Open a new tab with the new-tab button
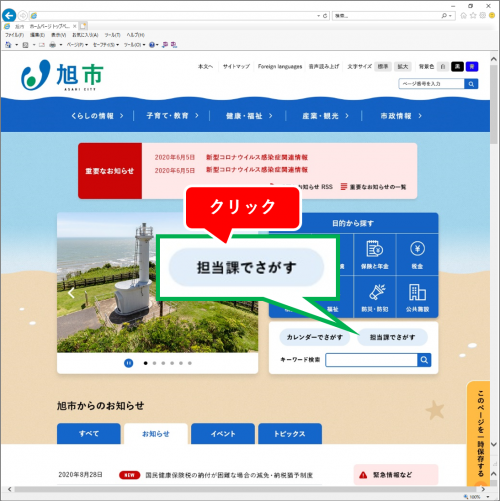This screenshot has width=500, height=501. (83, 26)
